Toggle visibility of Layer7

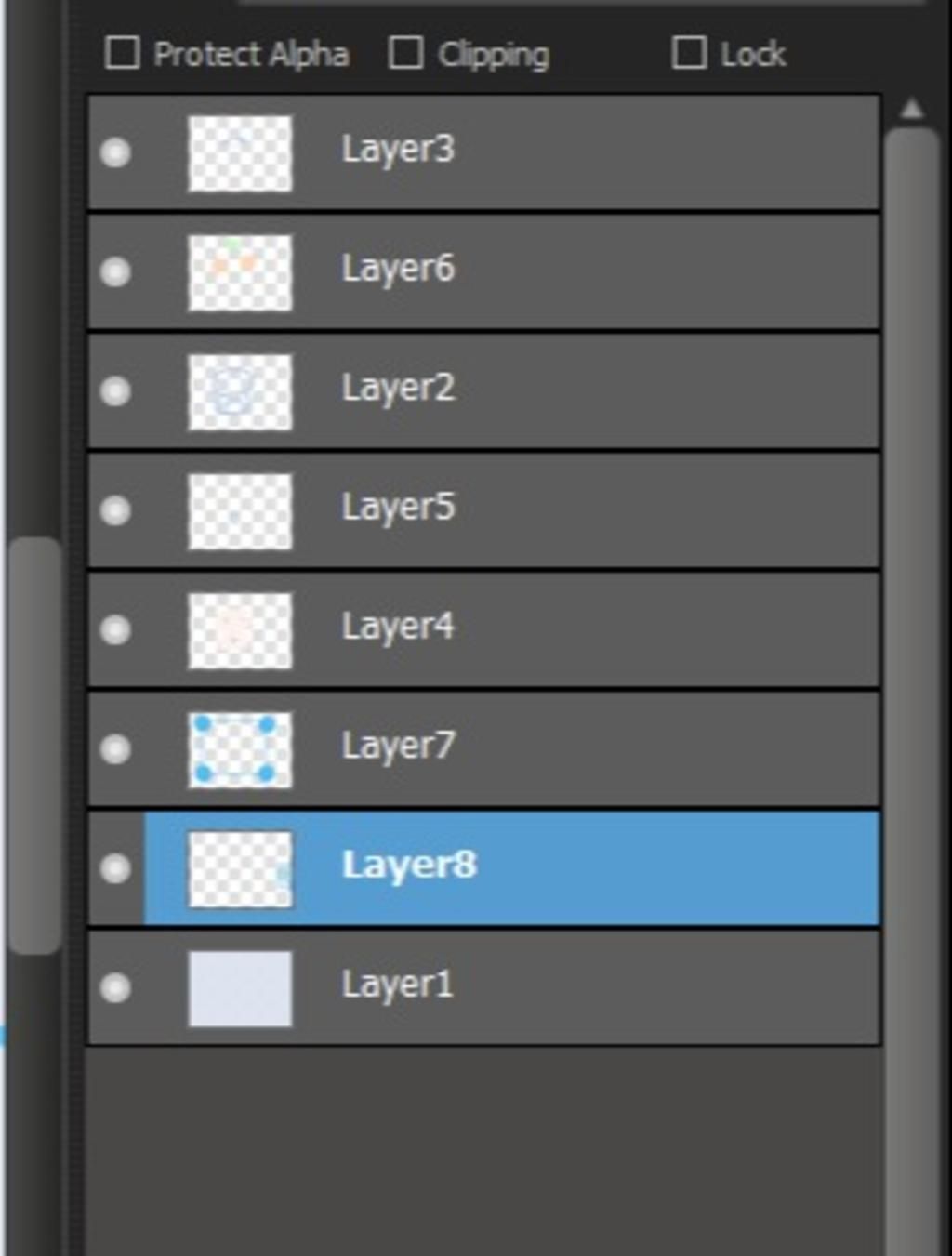[115, 748]
